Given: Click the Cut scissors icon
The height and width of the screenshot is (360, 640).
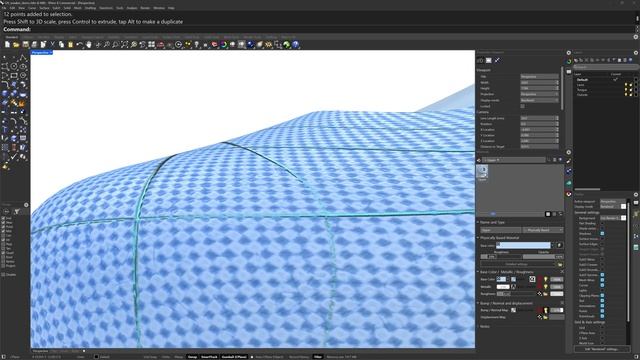Looking at the screenshot, I should coord(52,44).
